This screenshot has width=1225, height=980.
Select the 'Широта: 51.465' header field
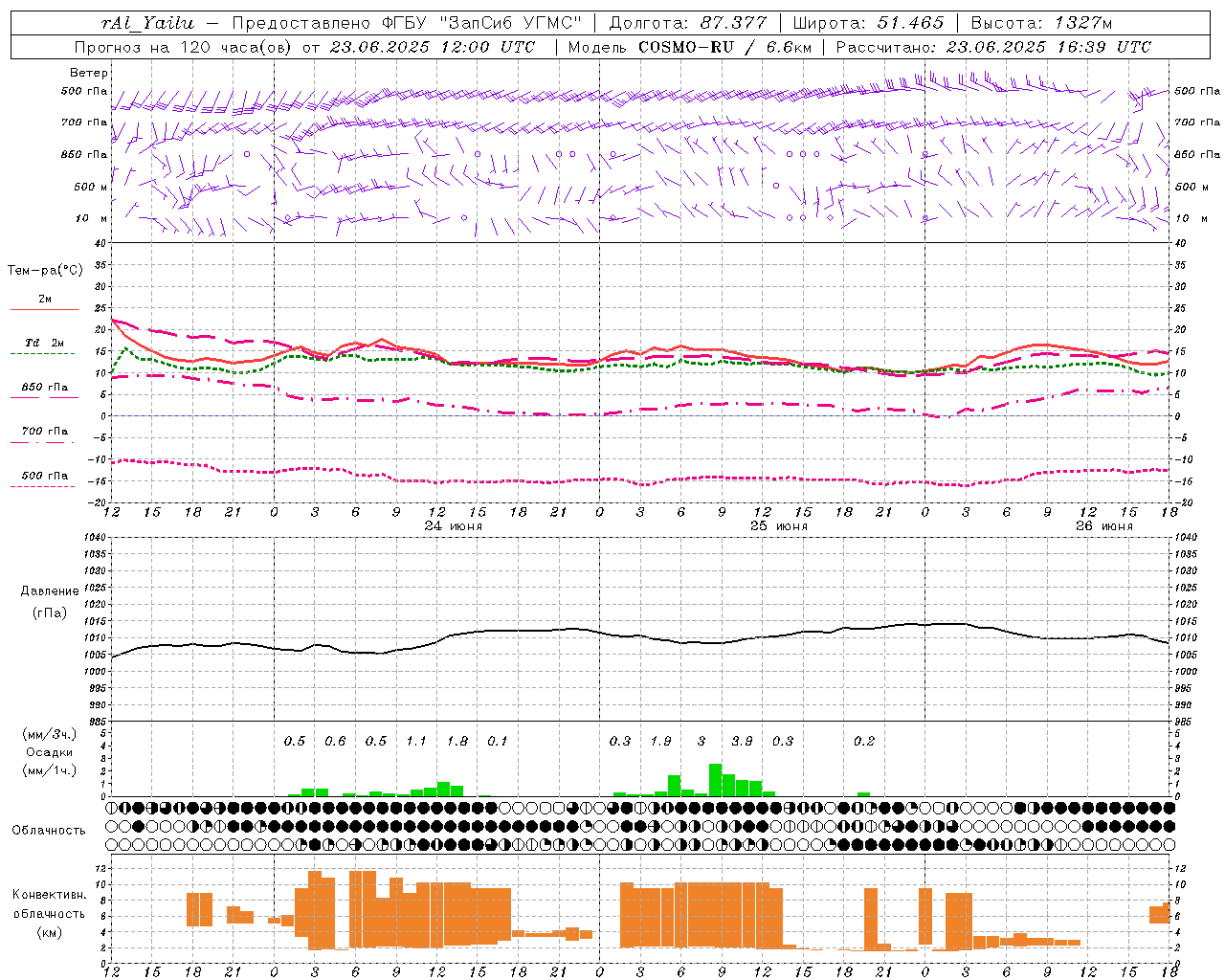868,23
